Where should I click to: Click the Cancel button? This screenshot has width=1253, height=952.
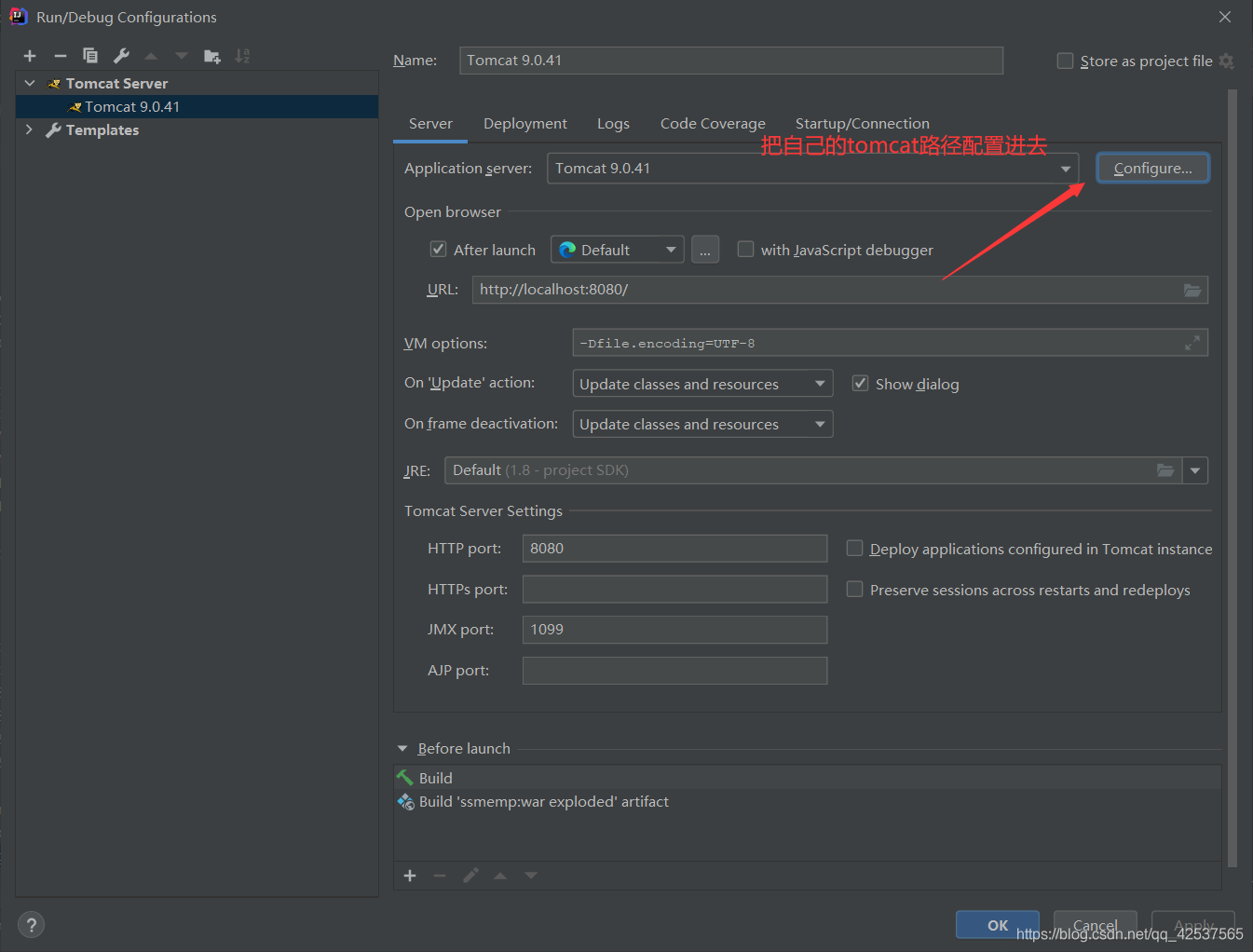pos(1096,925)
